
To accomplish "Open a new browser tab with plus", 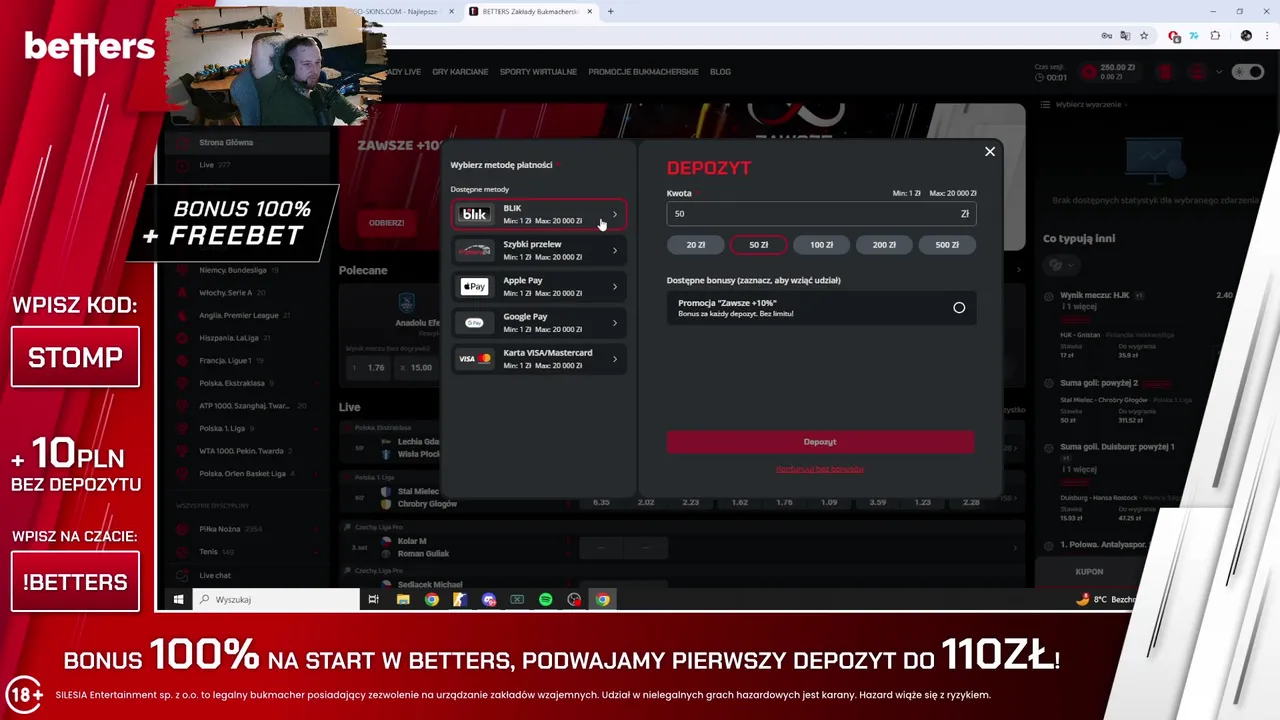I will pos(610,12).
